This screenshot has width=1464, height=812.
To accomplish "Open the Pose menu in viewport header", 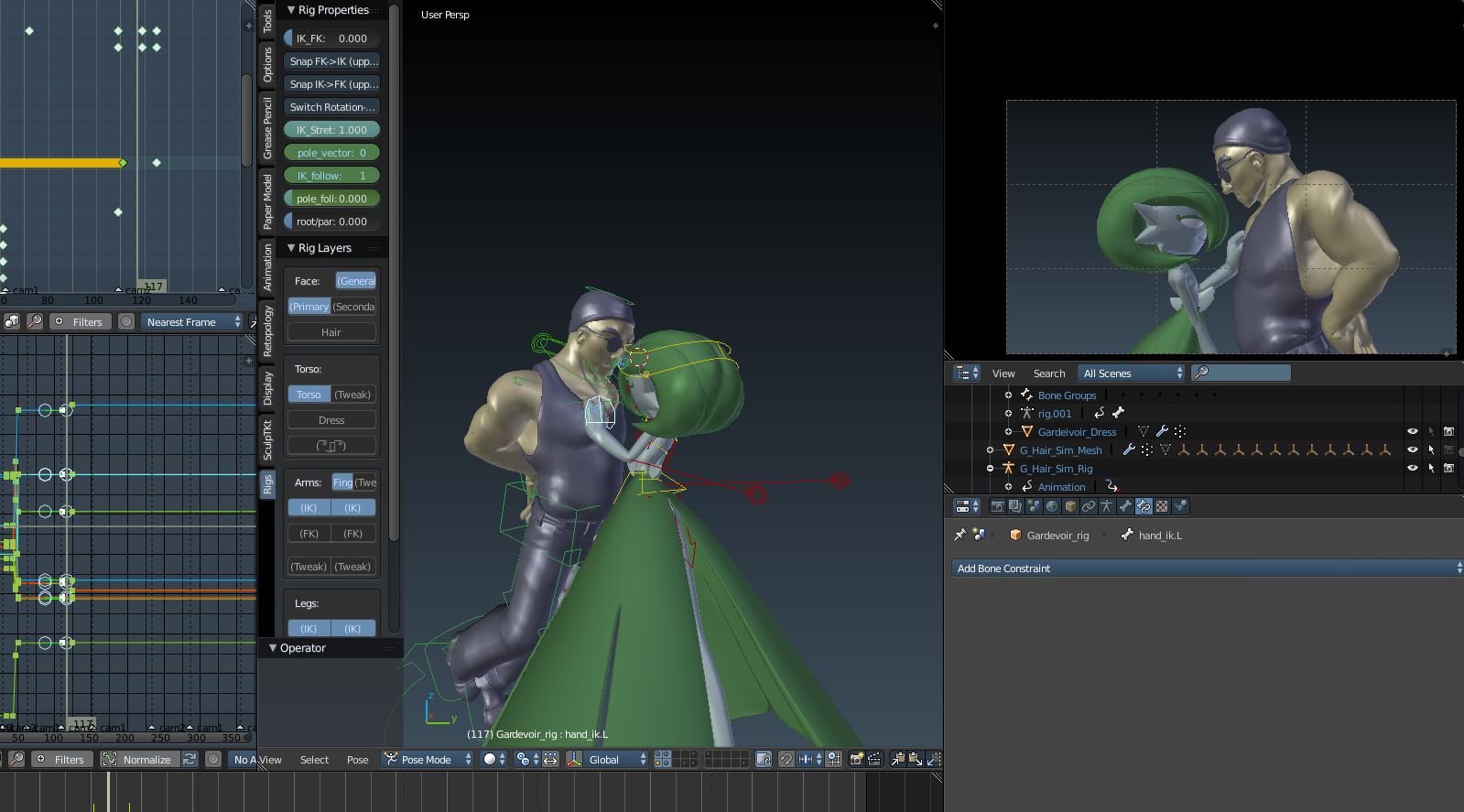I will tap(357, 760).
